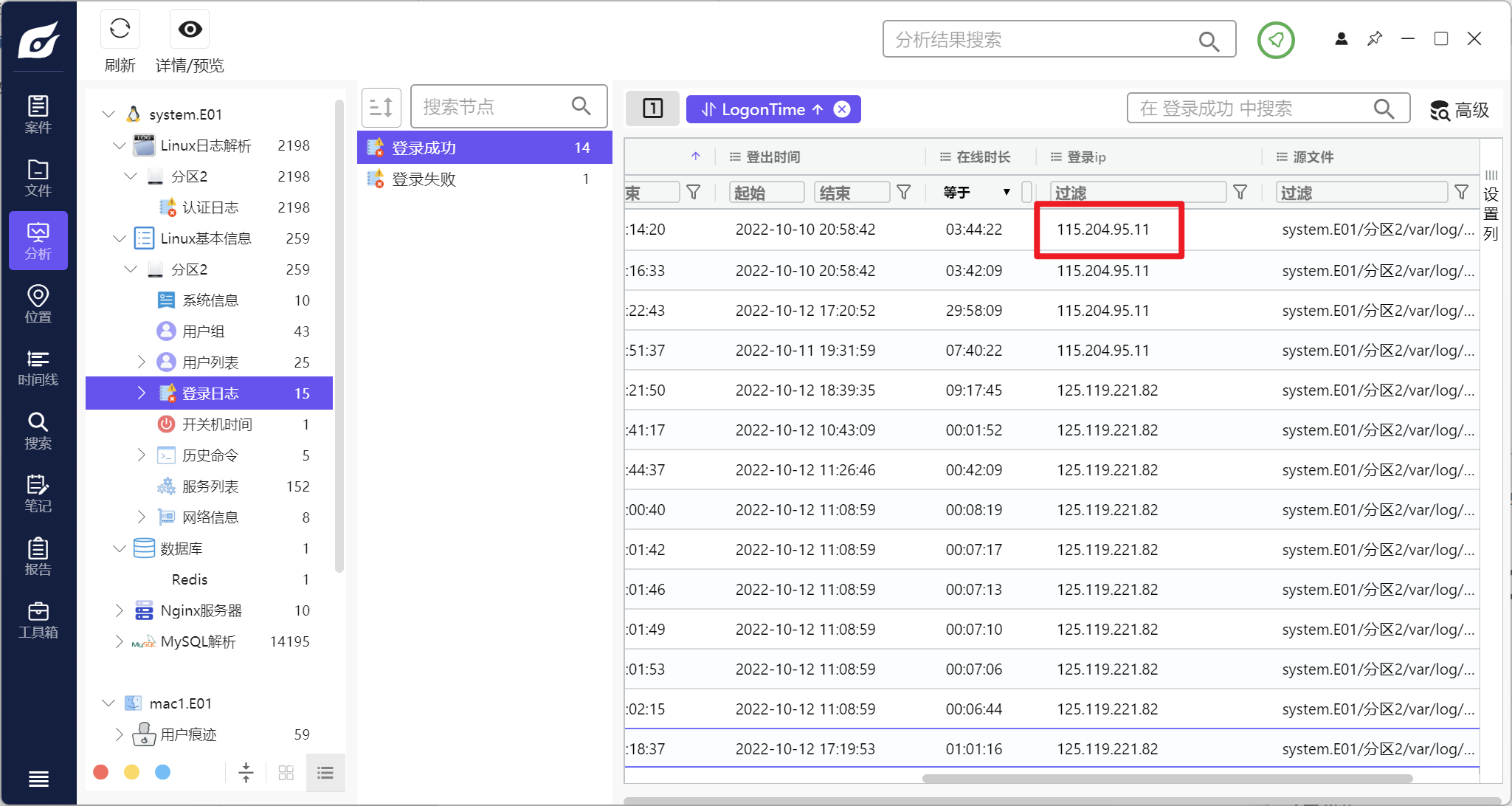Open the user account icon
1512x806 pixels.
1342,38
